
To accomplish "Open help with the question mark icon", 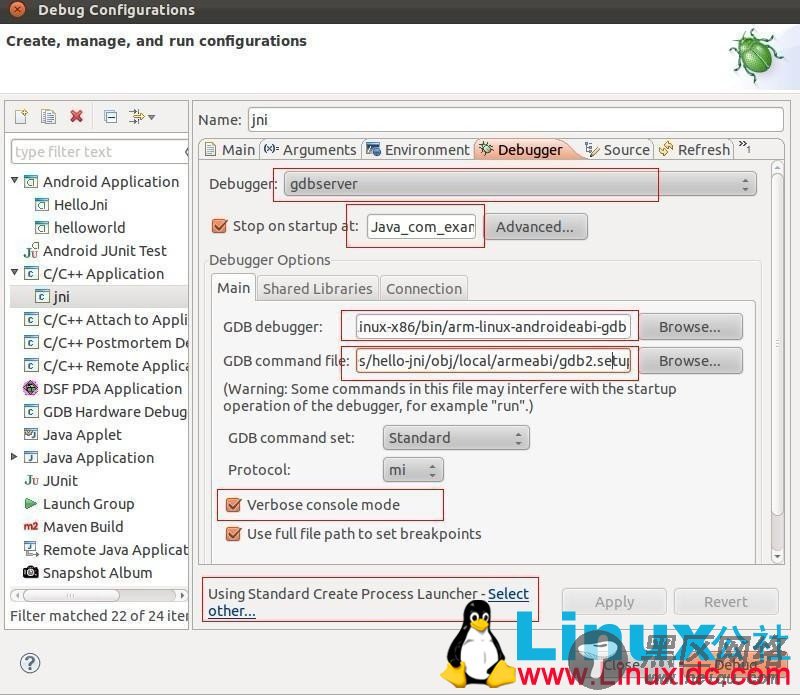I will pyautogui.click(x=30, y=663).
